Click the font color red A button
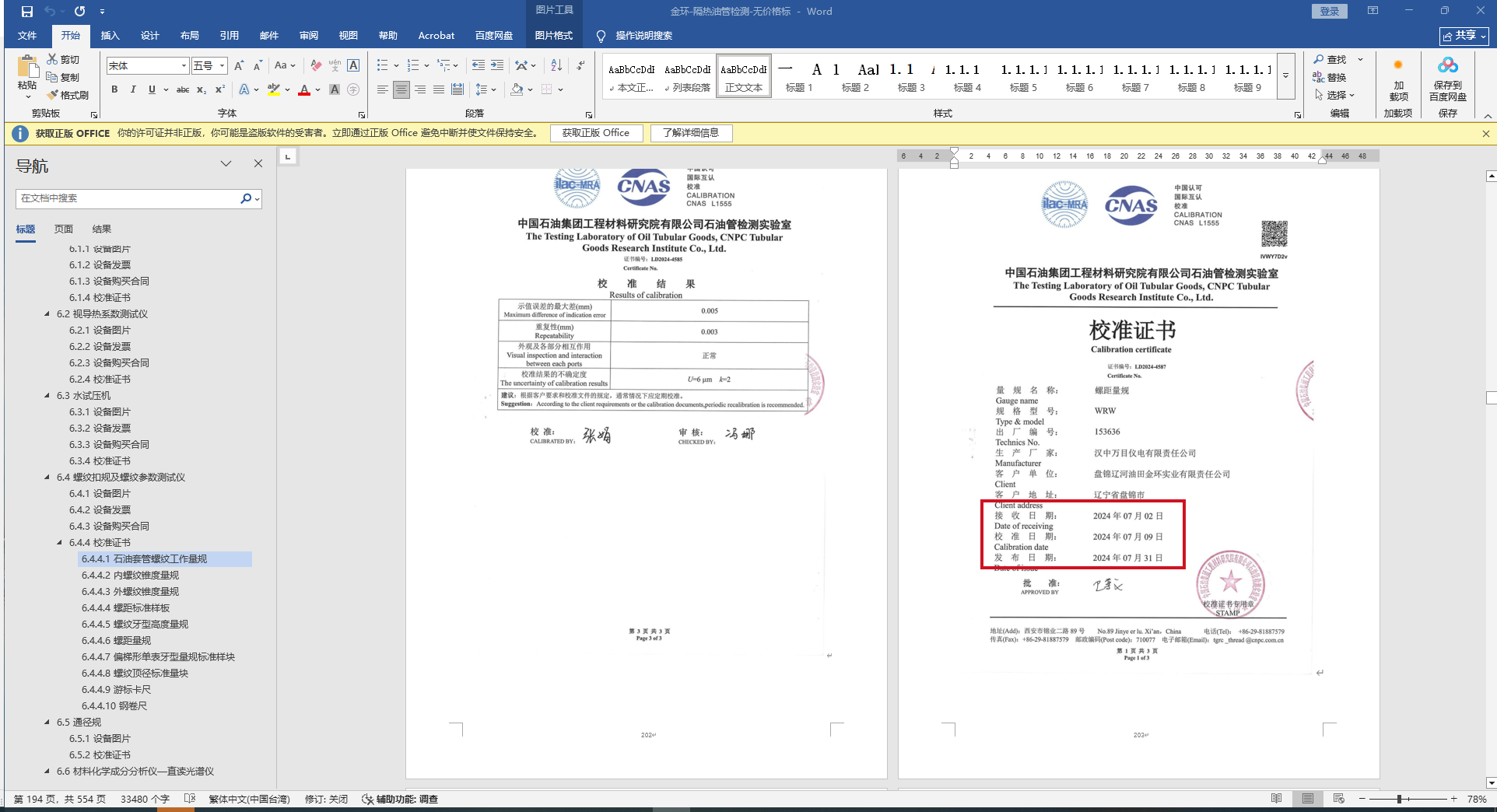This screenshot has width=1497, height=812. pos(304,90)
